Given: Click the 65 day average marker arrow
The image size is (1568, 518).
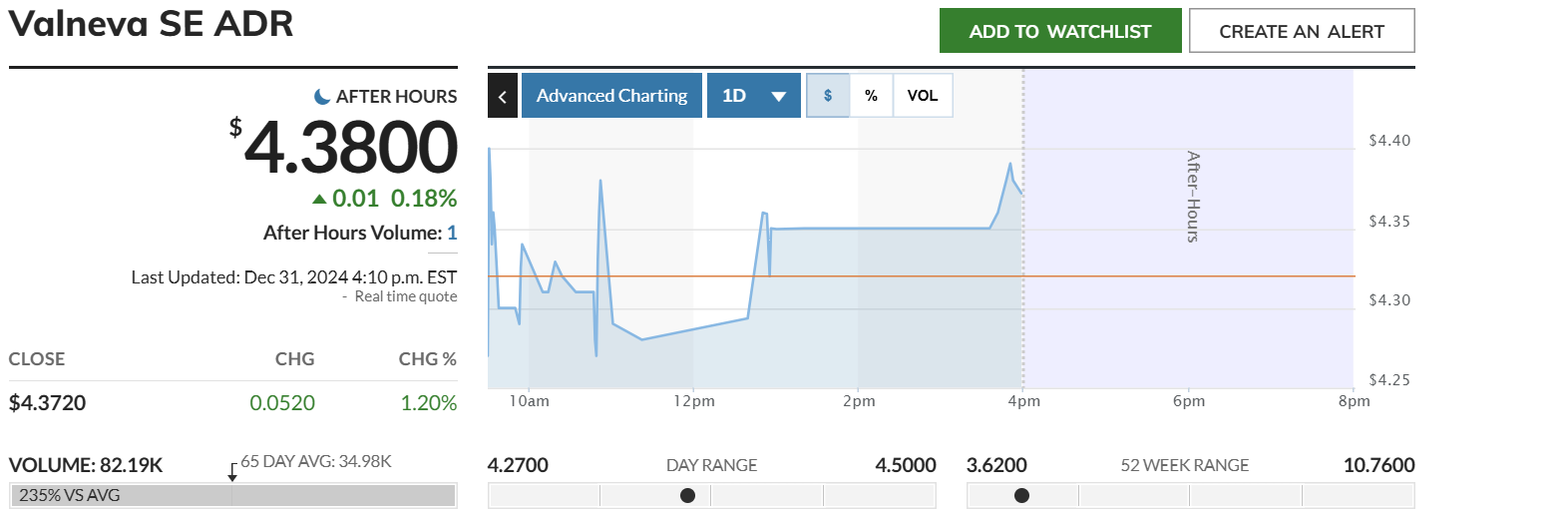Looking at the screenshot, I should pyautogui.click(x=232, y=473).
